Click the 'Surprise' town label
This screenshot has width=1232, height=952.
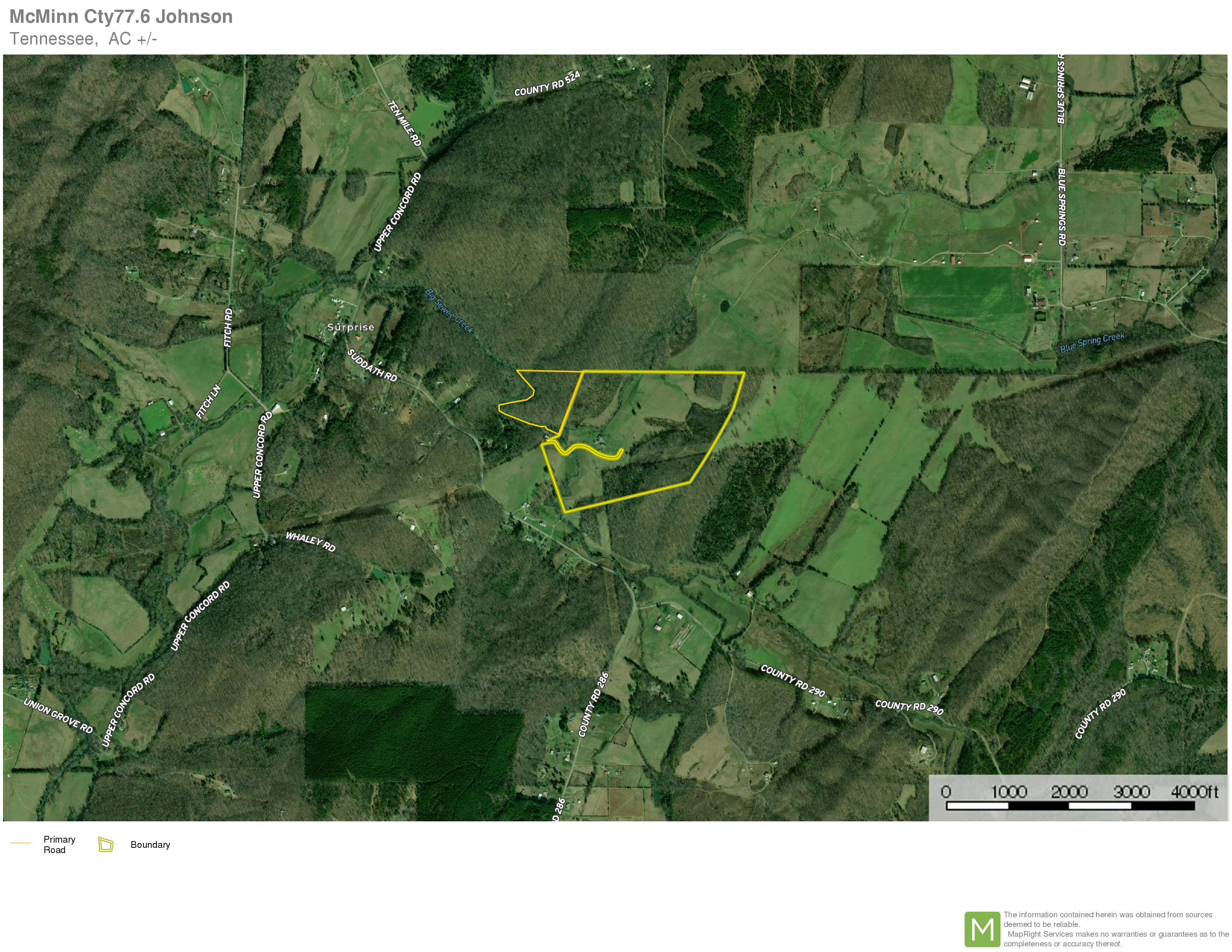pyautogui.click(x=350, y=327)
